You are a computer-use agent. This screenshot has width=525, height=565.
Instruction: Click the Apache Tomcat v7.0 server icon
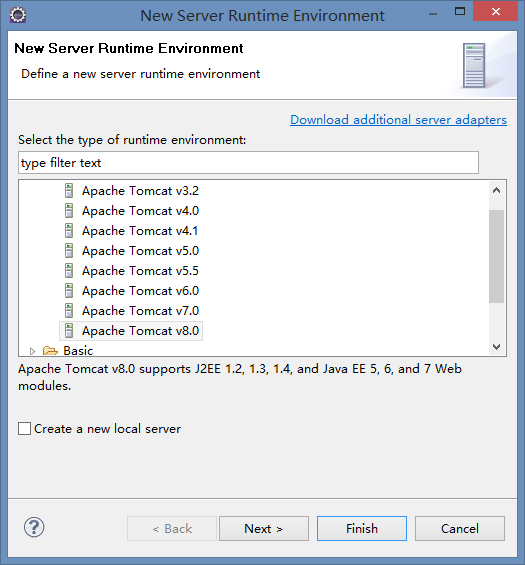tap(69, 311)
